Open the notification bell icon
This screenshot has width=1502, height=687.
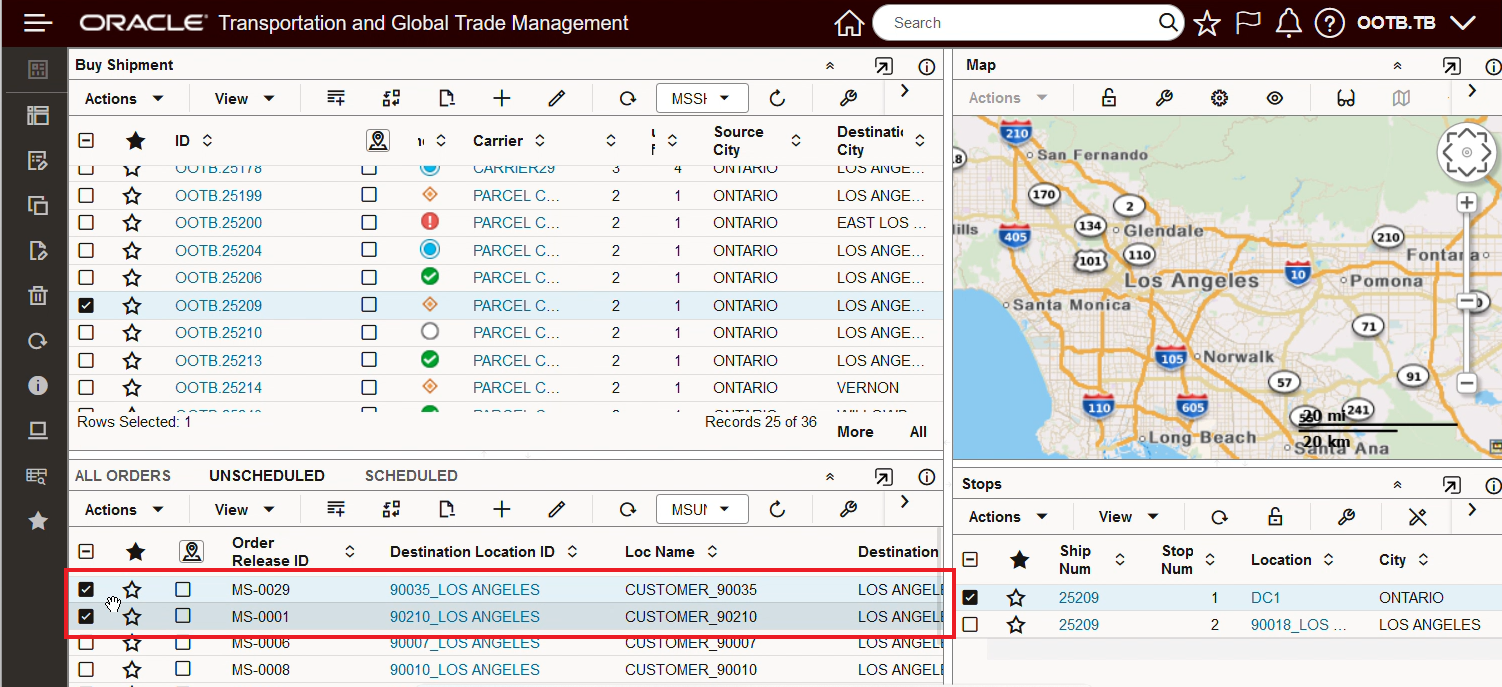(1288, 22)
